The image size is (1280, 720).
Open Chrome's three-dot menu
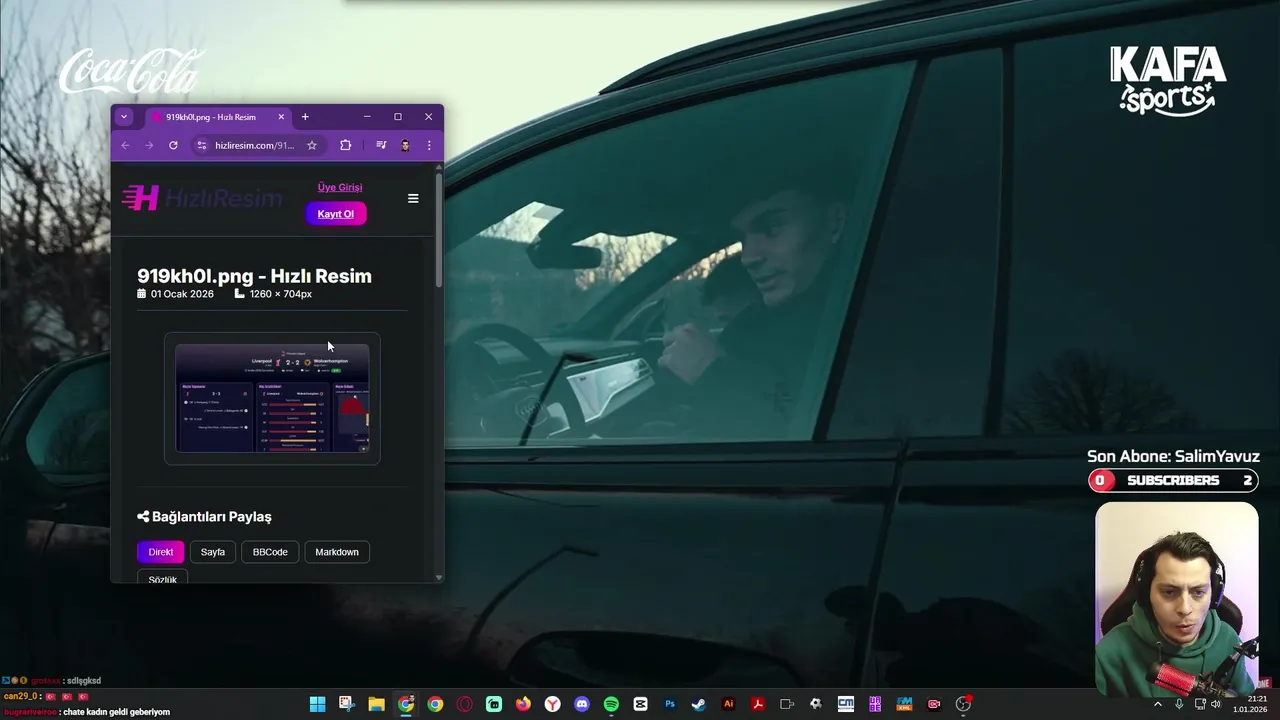(429, 145)
